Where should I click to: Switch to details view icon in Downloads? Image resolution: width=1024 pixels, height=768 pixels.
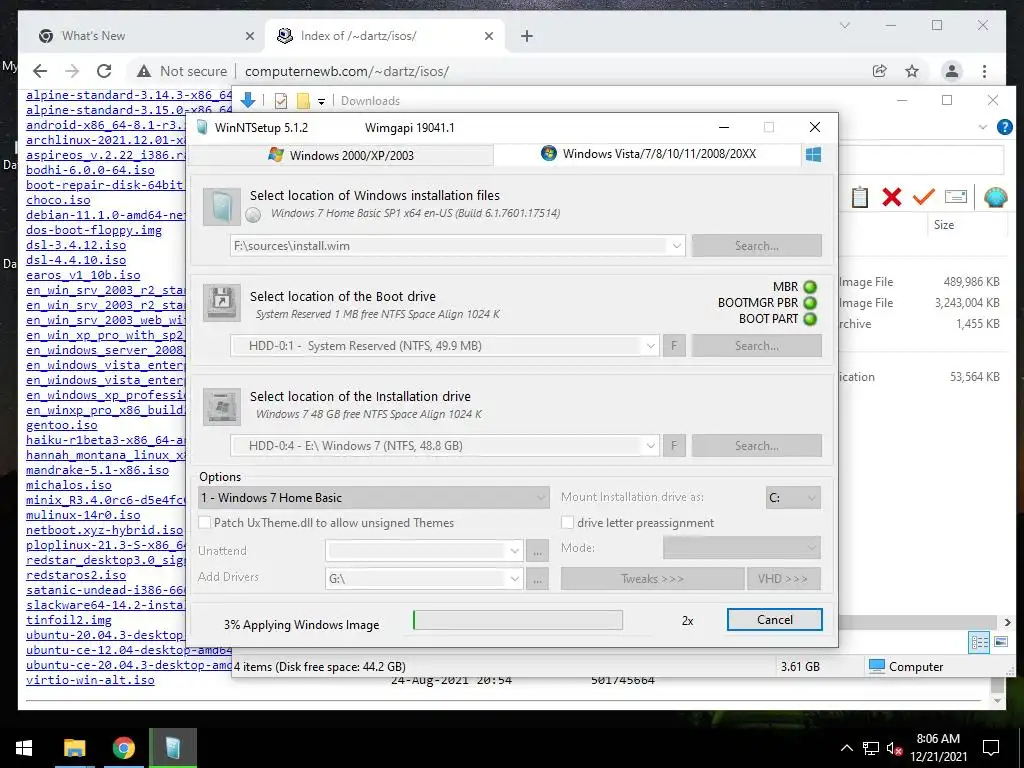(x=980, y=642)
